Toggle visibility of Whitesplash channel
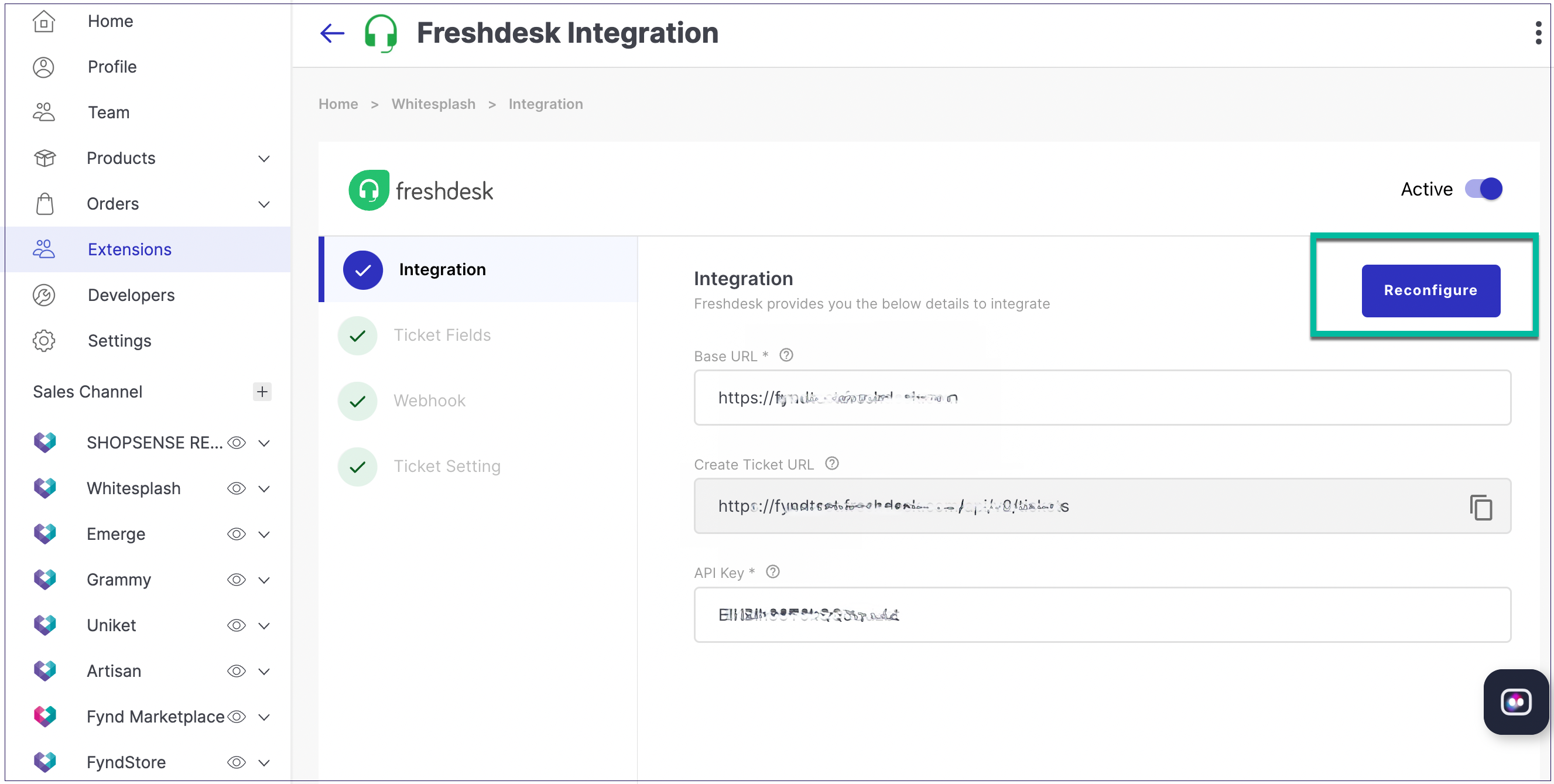The width and height of the screenshot is (1554, 784). click(237, 488)
